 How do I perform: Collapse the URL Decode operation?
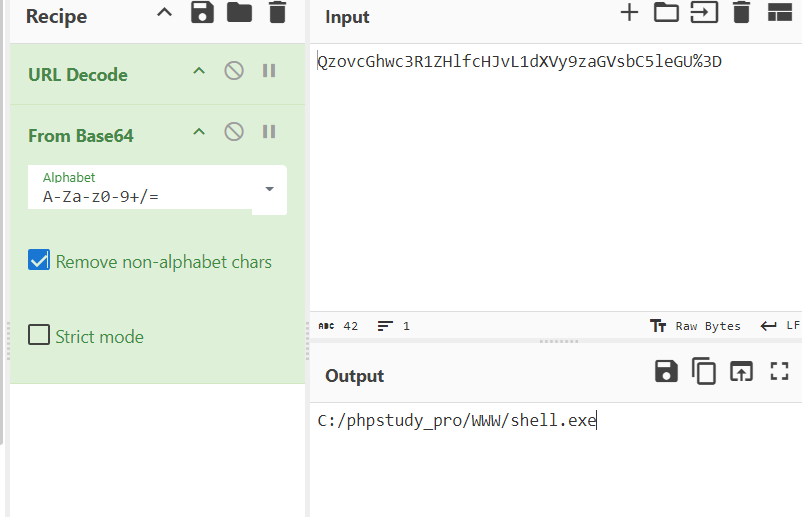199,71
